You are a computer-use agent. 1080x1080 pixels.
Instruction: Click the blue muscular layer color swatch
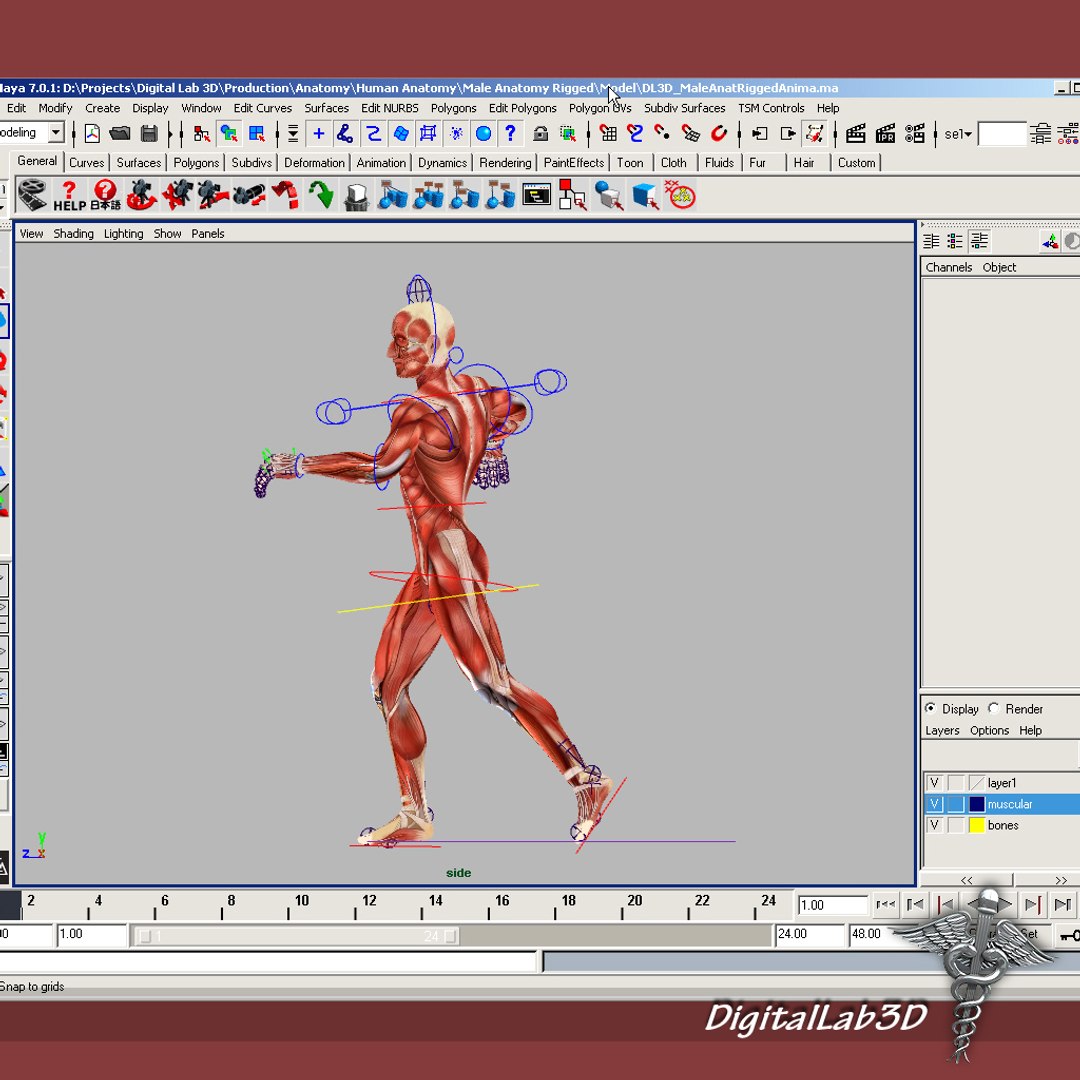click(x=977, y=804)
